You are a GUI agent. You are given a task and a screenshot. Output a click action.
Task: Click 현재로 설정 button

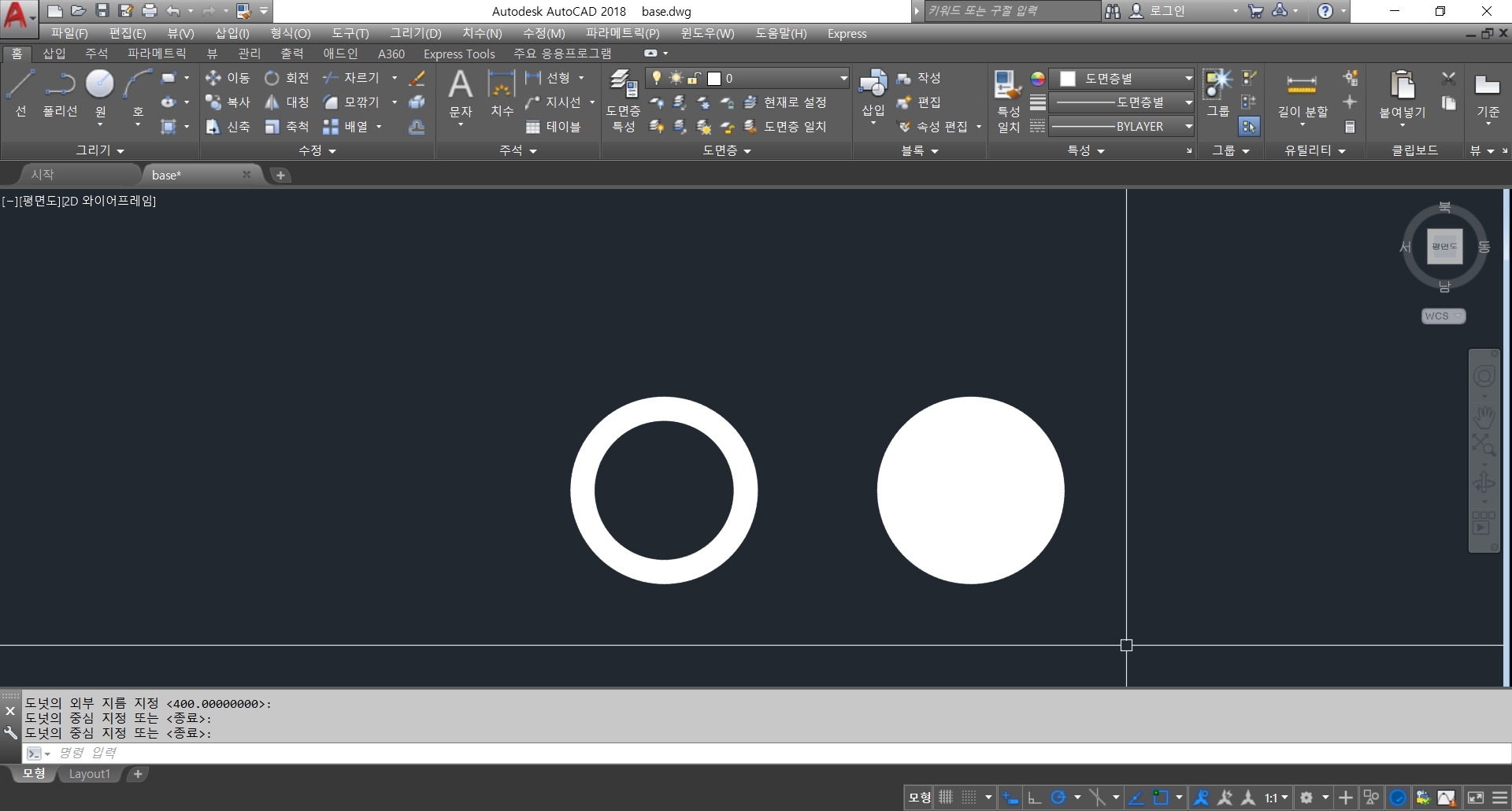click(785, 102)
